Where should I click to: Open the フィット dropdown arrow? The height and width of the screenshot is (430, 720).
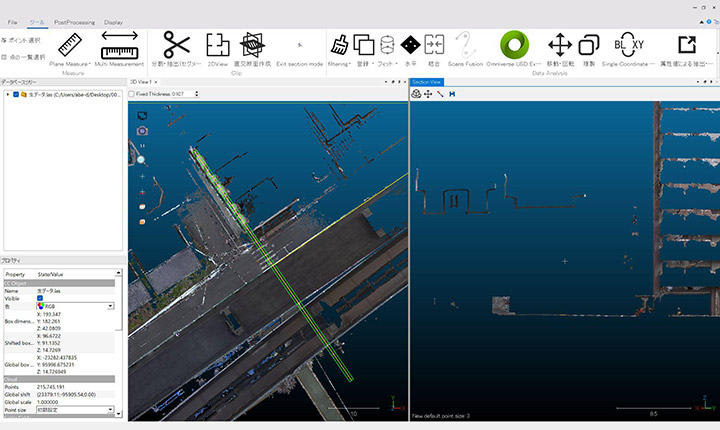click(396, 64)
